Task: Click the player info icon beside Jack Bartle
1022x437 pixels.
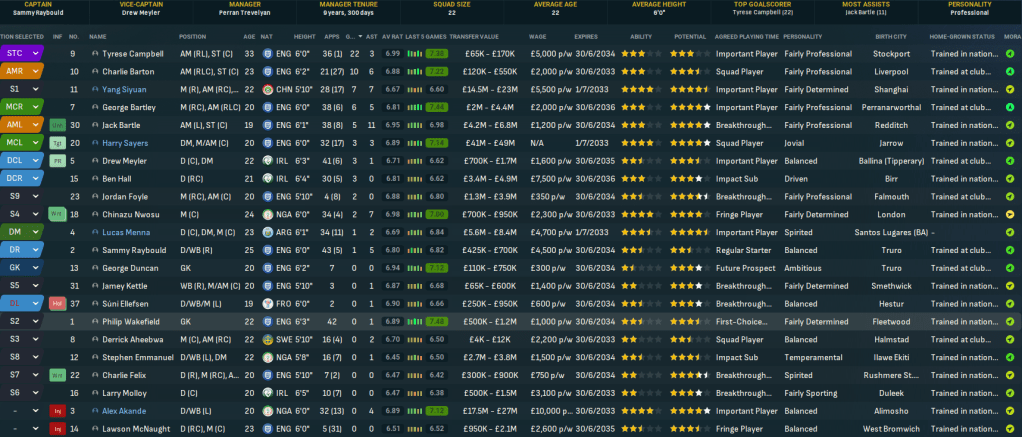Action: coord(95,124)
